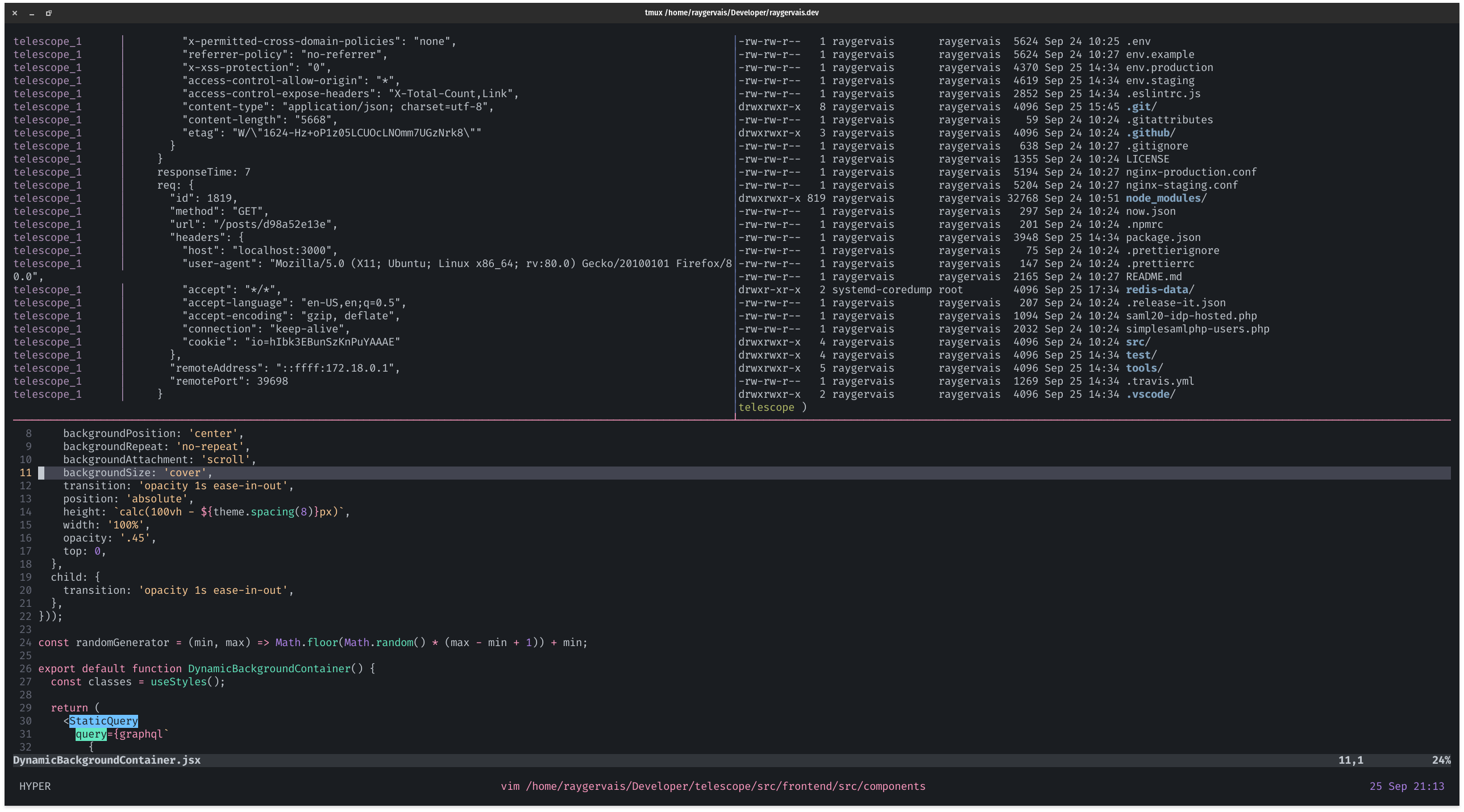Viewport: 1464px width, 812px height.
Task: Click the highlighted query attribute
Action: (91, 734)
